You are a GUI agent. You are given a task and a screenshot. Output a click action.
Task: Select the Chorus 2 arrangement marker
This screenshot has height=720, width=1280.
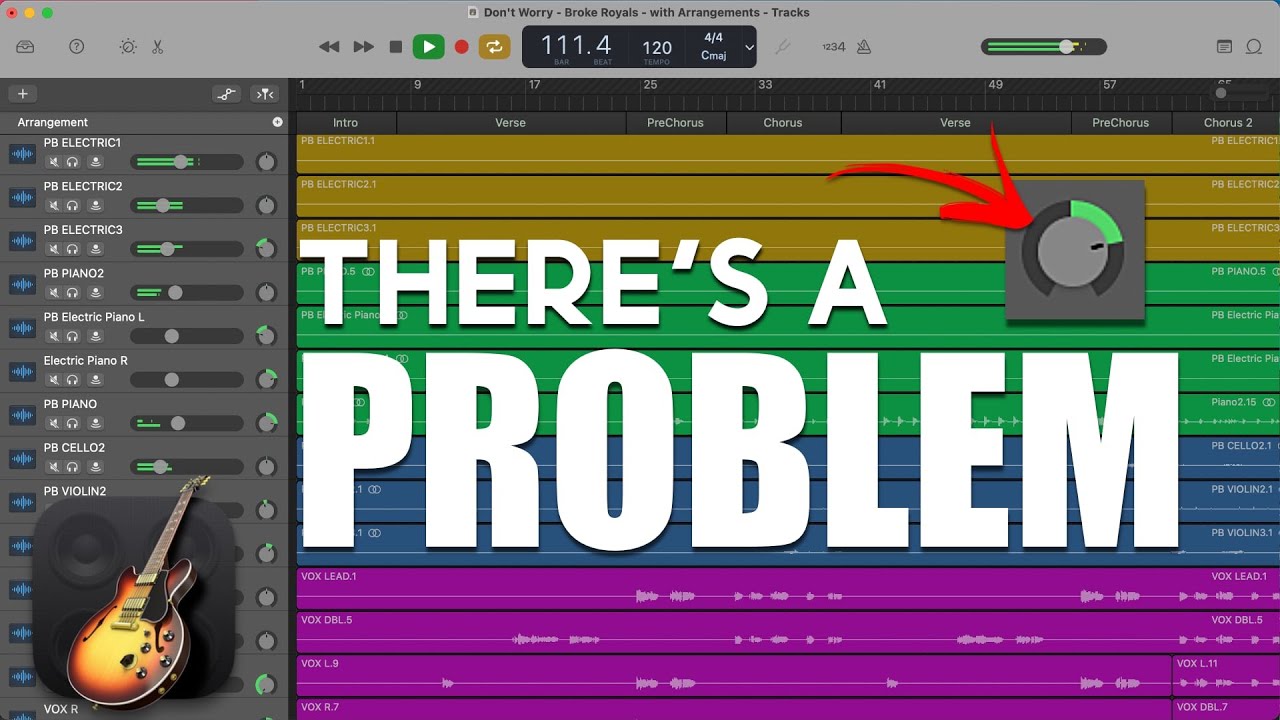[1227, 123]
